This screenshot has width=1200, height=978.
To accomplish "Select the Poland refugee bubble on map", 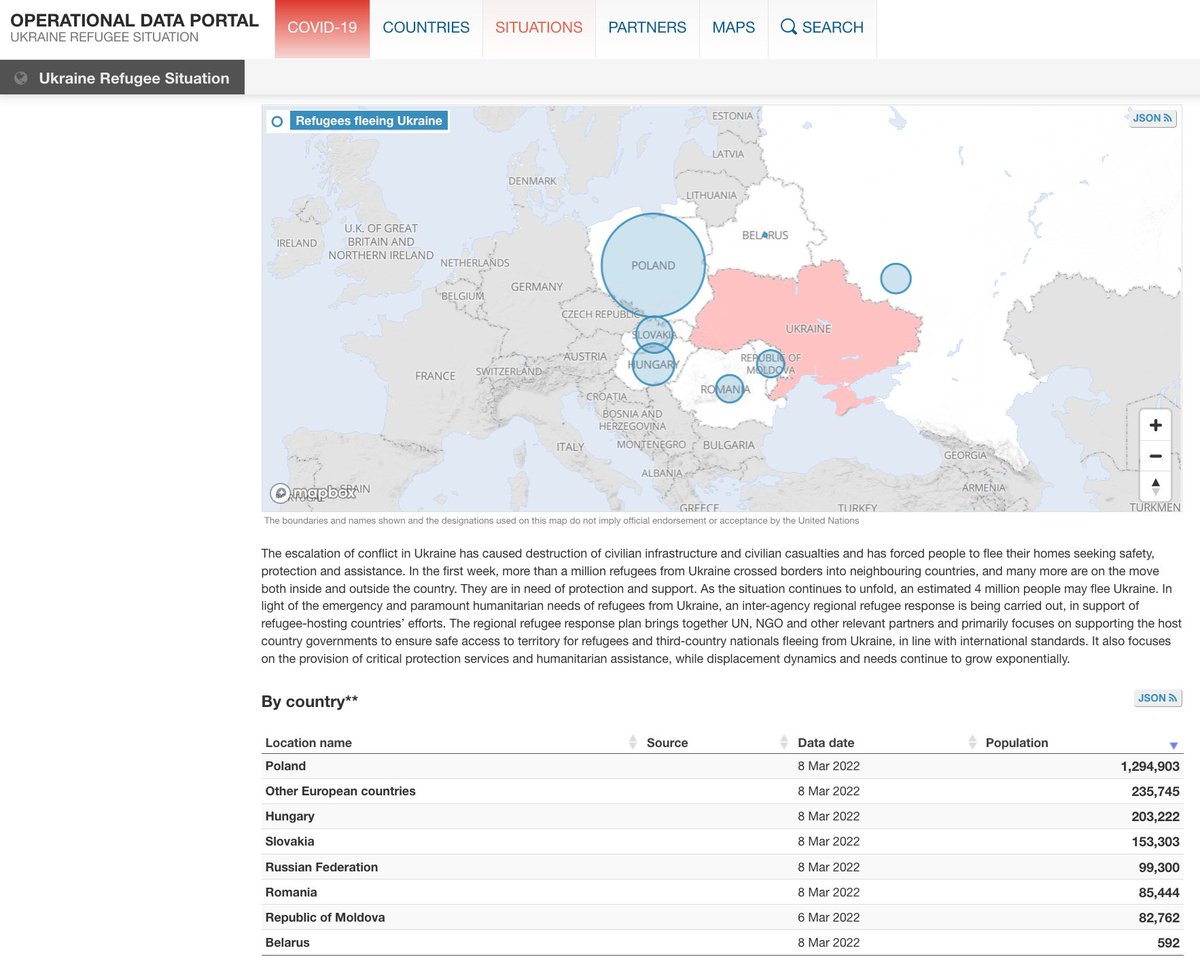I will (653, 265).
